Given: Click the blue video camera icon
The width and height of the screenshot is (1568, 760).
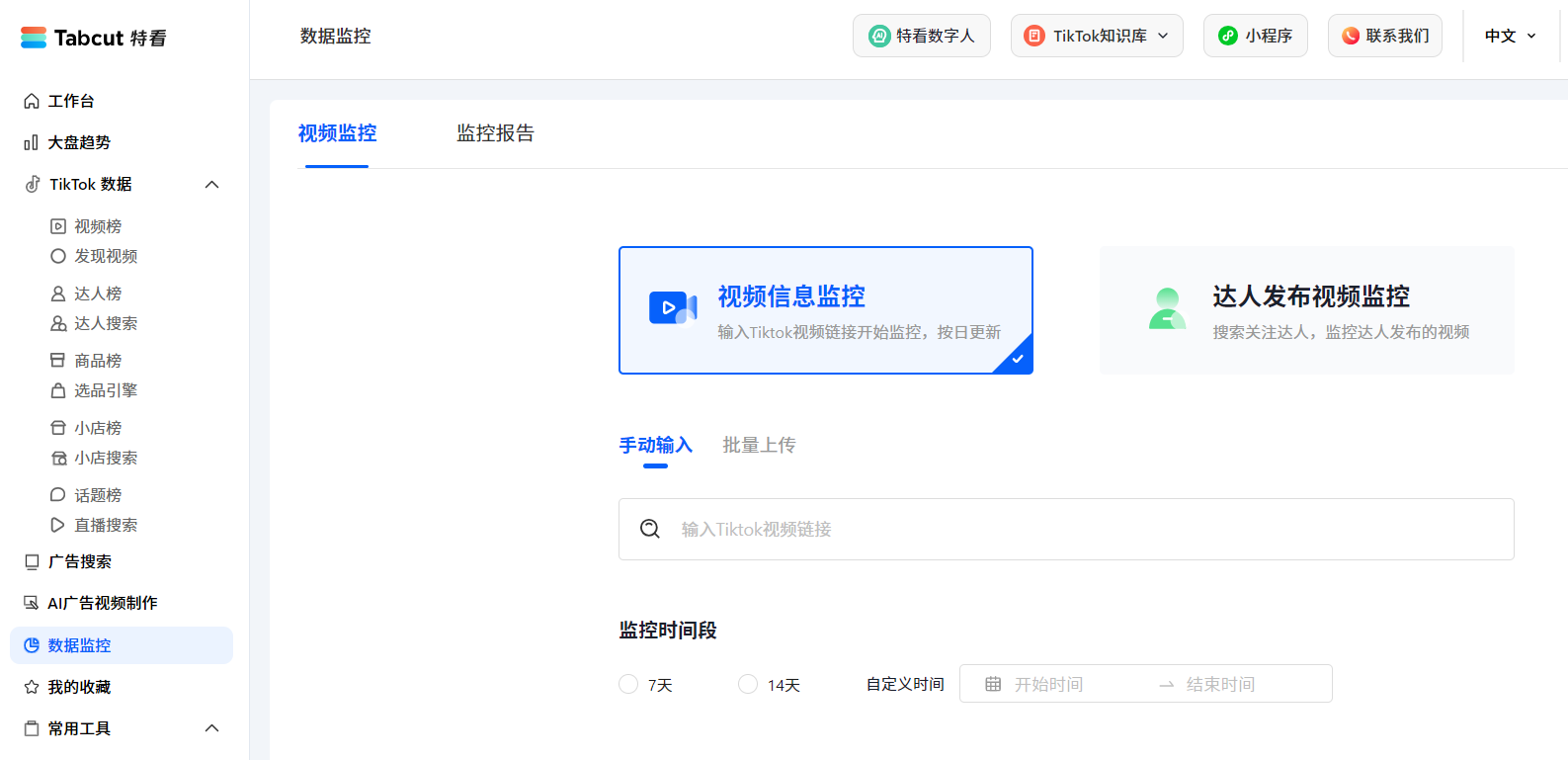Looking at the screenshot, I should pyautogui.click(x=673, y=308).
